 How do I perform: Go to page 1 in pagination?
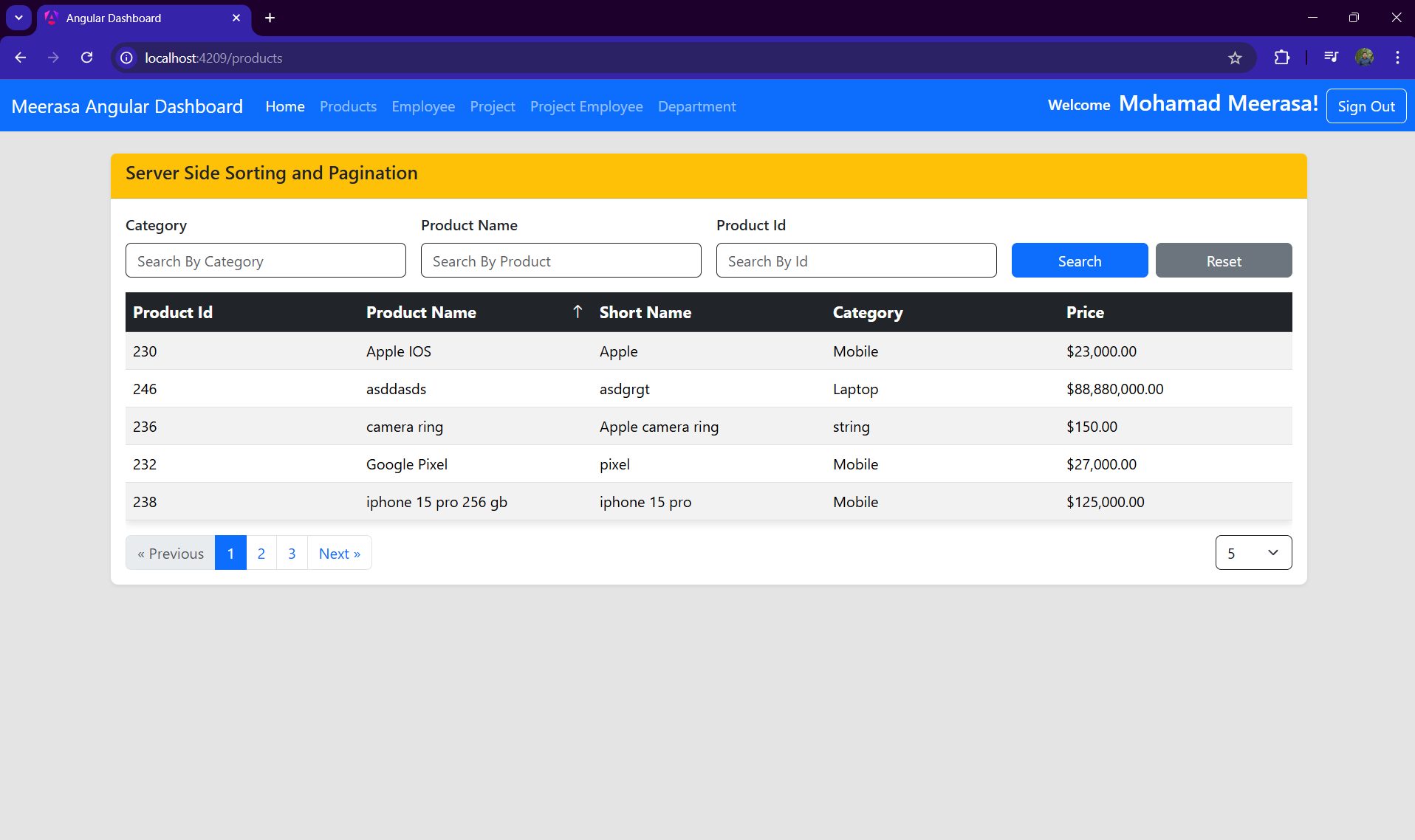point(230,553)
